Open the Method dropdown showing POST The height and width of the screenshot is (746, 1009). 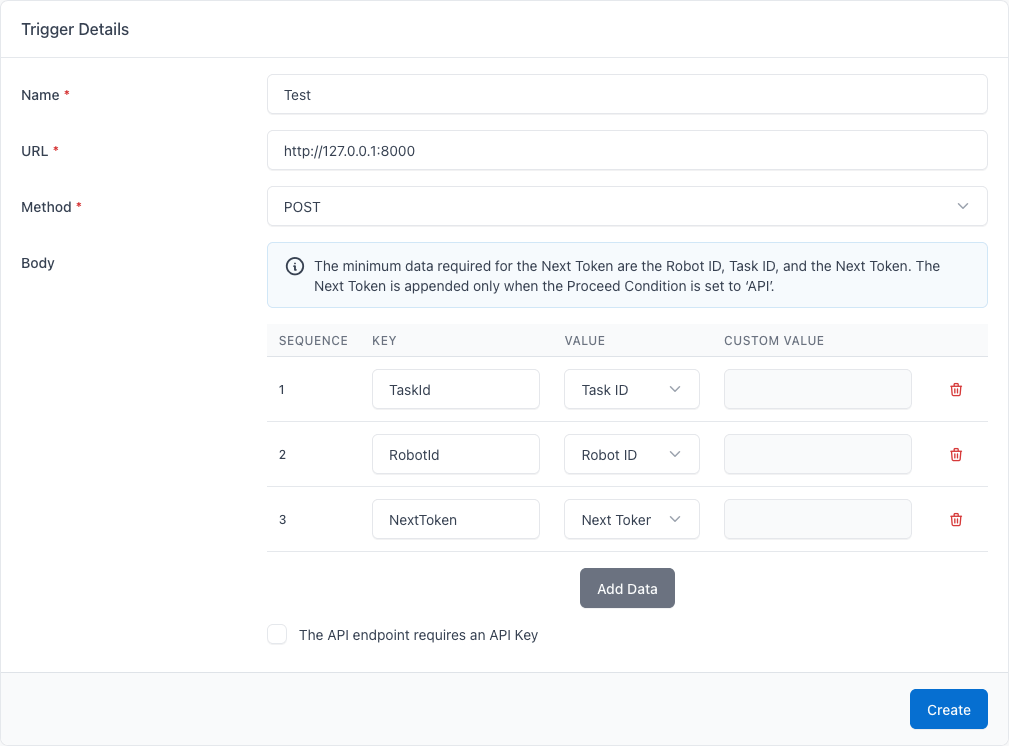(x=627, y=206)
